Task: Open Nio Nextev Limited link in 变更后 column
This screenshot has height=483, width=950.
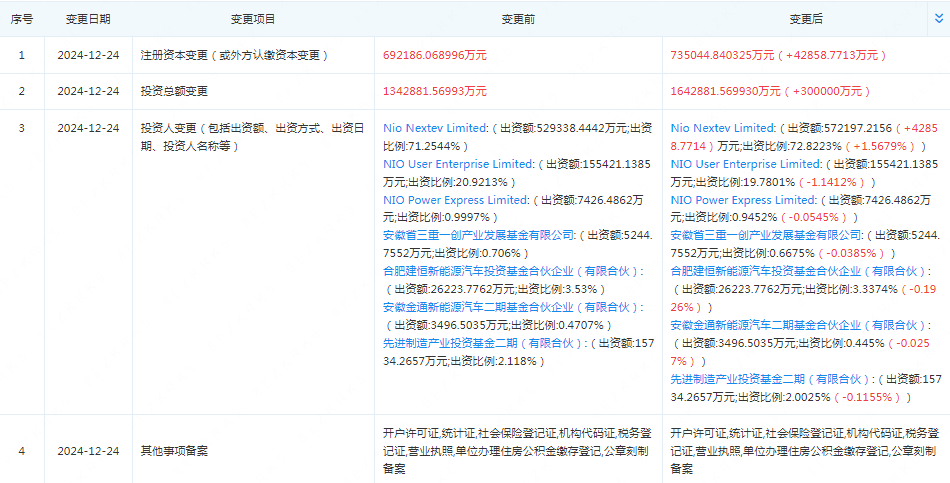Action: click(723, 128)
